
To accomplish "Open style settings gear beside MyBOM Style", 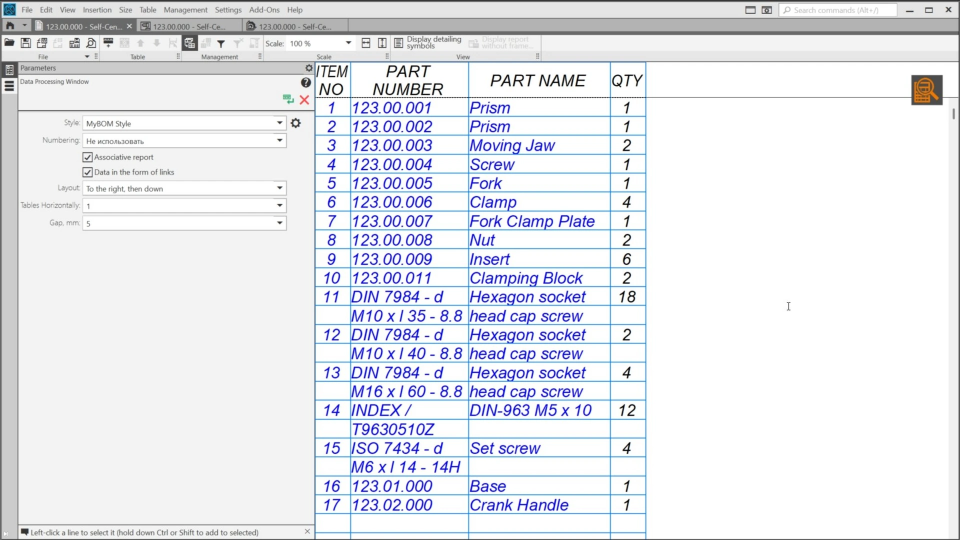I will tap(295, 123).
